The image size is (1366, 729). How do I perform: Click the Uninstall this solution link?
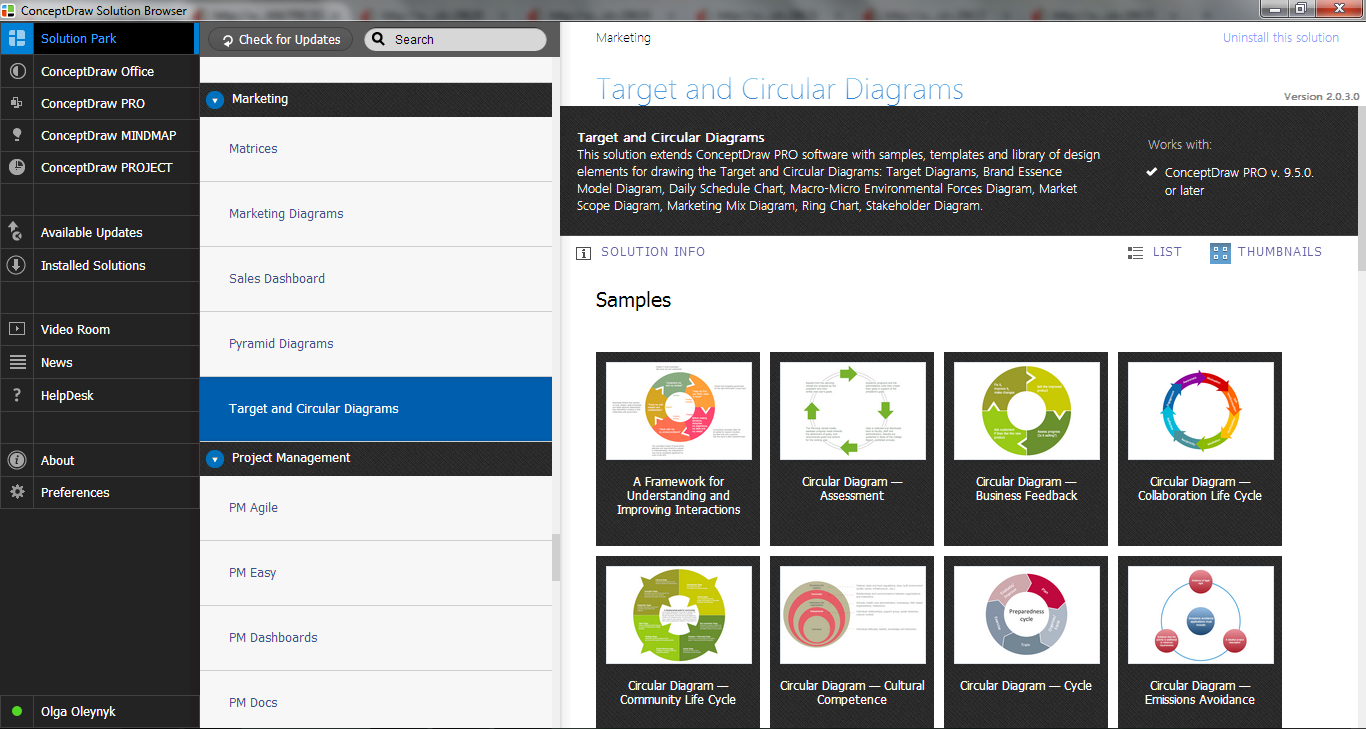tap(1280, 38)
